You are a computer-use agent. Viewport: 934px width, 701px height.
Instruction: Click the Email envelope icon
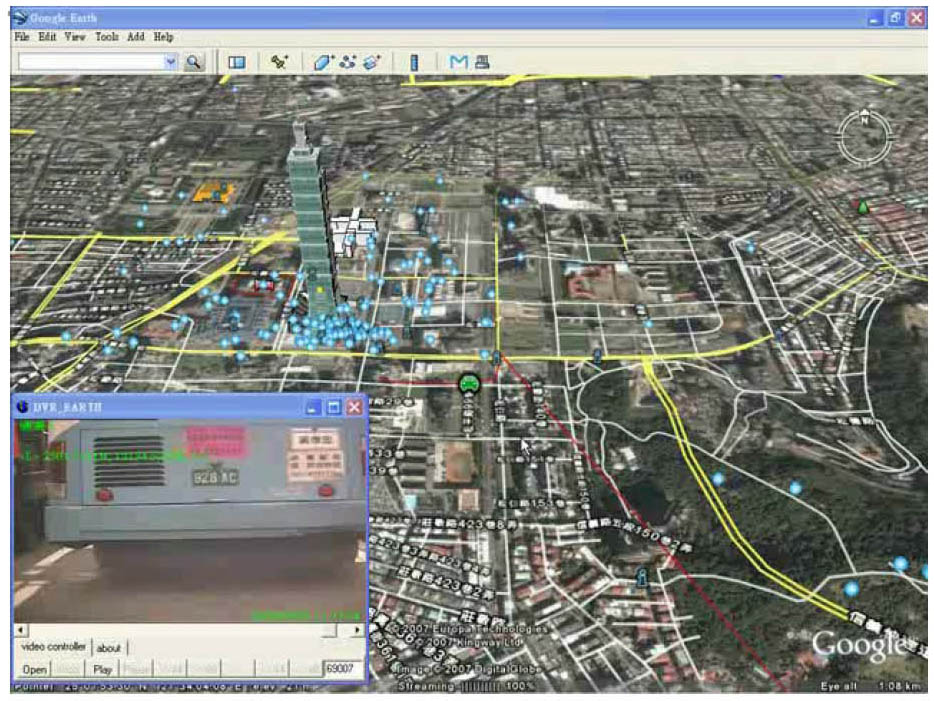coord(458,62)
